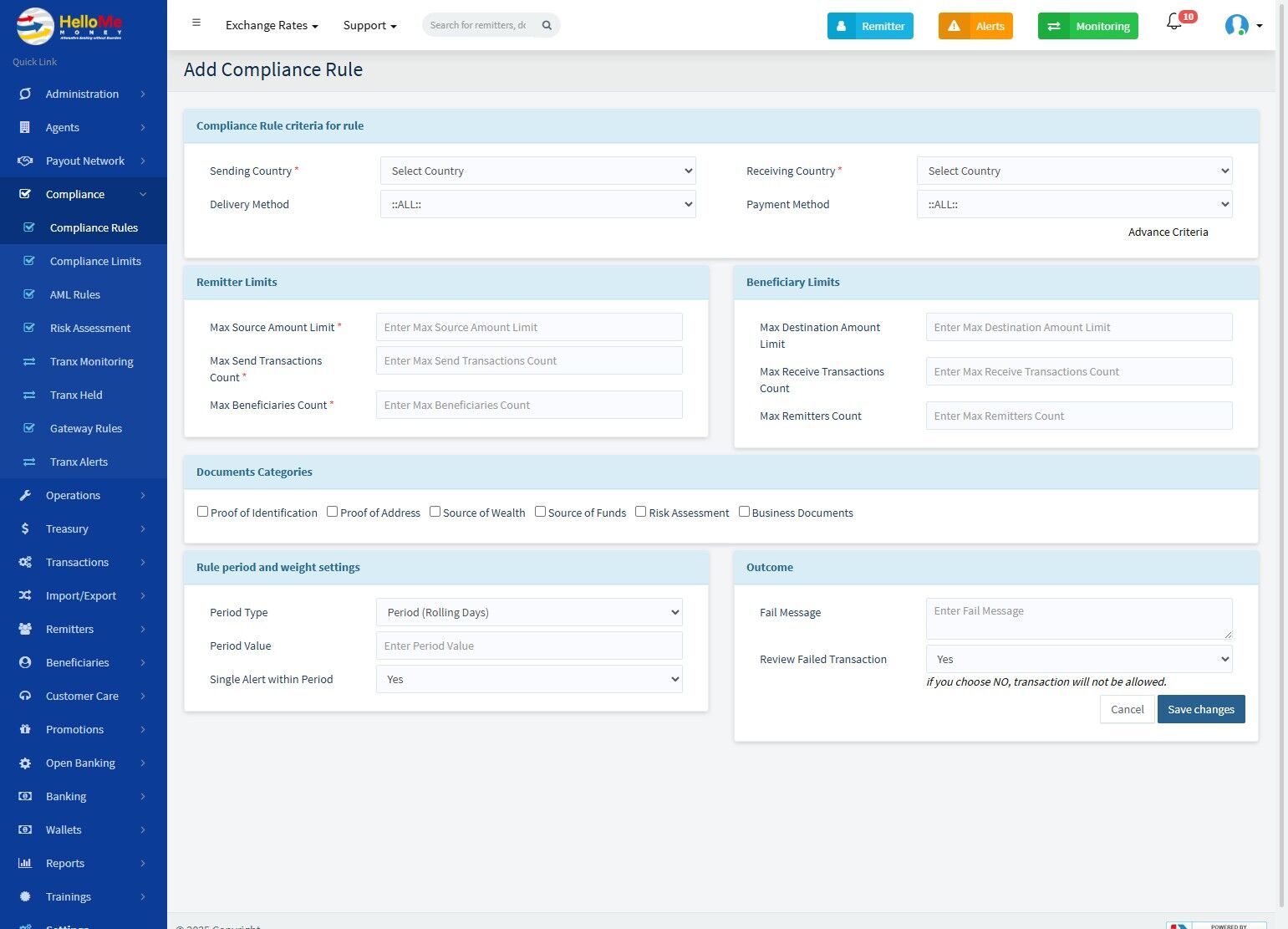Click the hamburger menu icon
This screenshot has height=929, width=1288.
tap(196, 23)
